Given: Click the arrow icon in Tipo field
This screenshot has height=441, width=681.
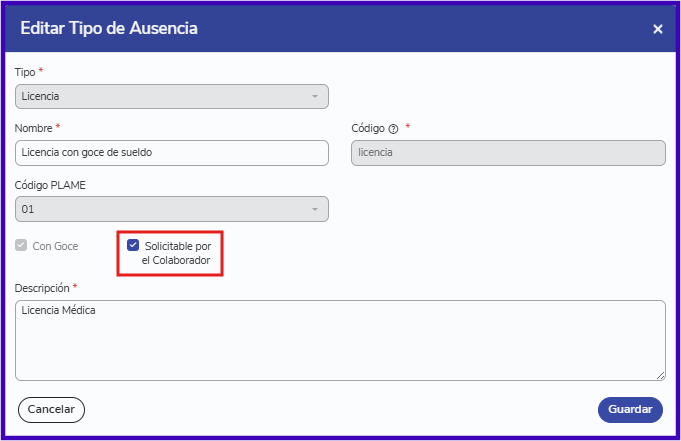Looking at the screenshot, I should coord(315,96).
